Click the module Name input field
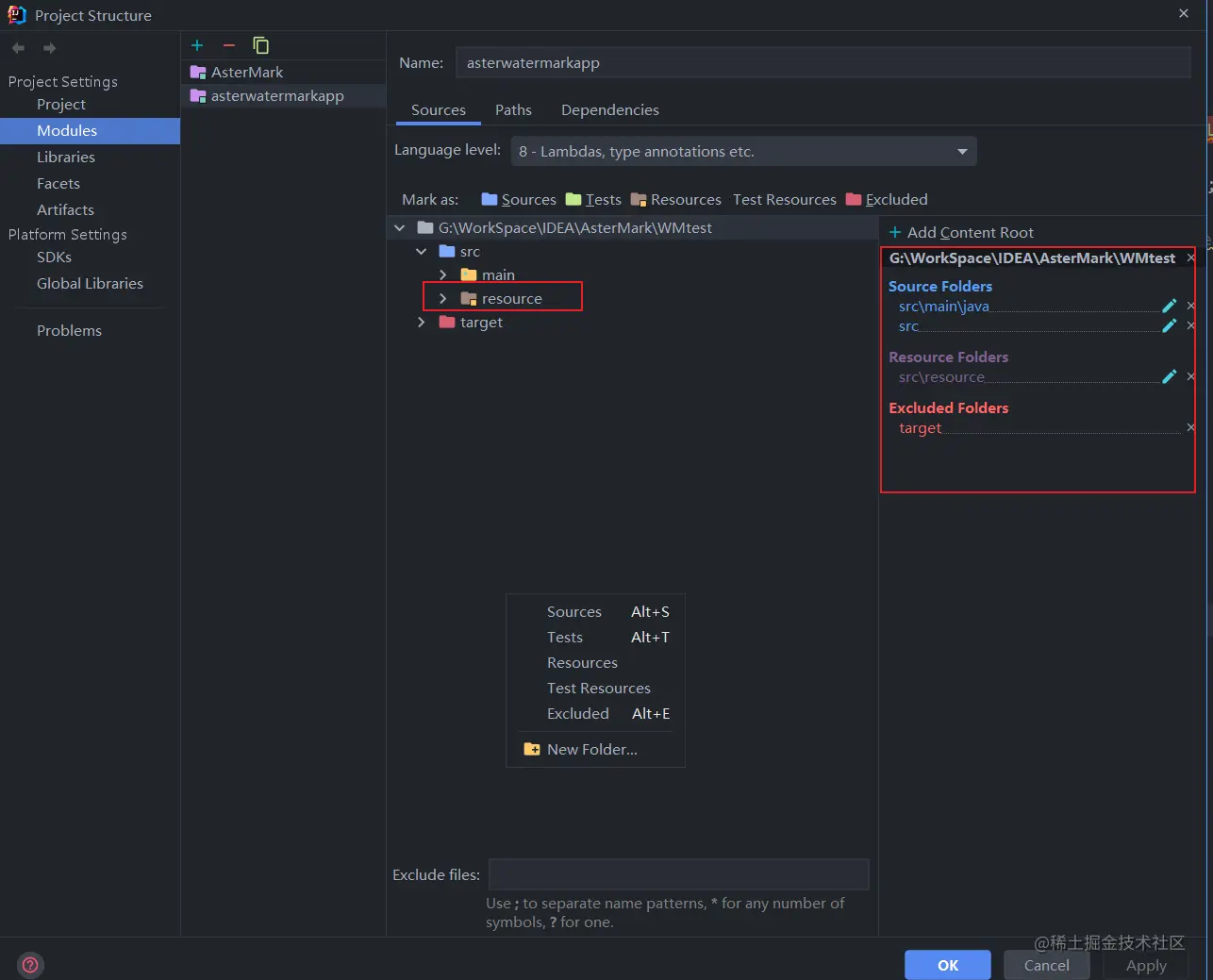This screenshot has height=980, width=1213. (823, 62)
